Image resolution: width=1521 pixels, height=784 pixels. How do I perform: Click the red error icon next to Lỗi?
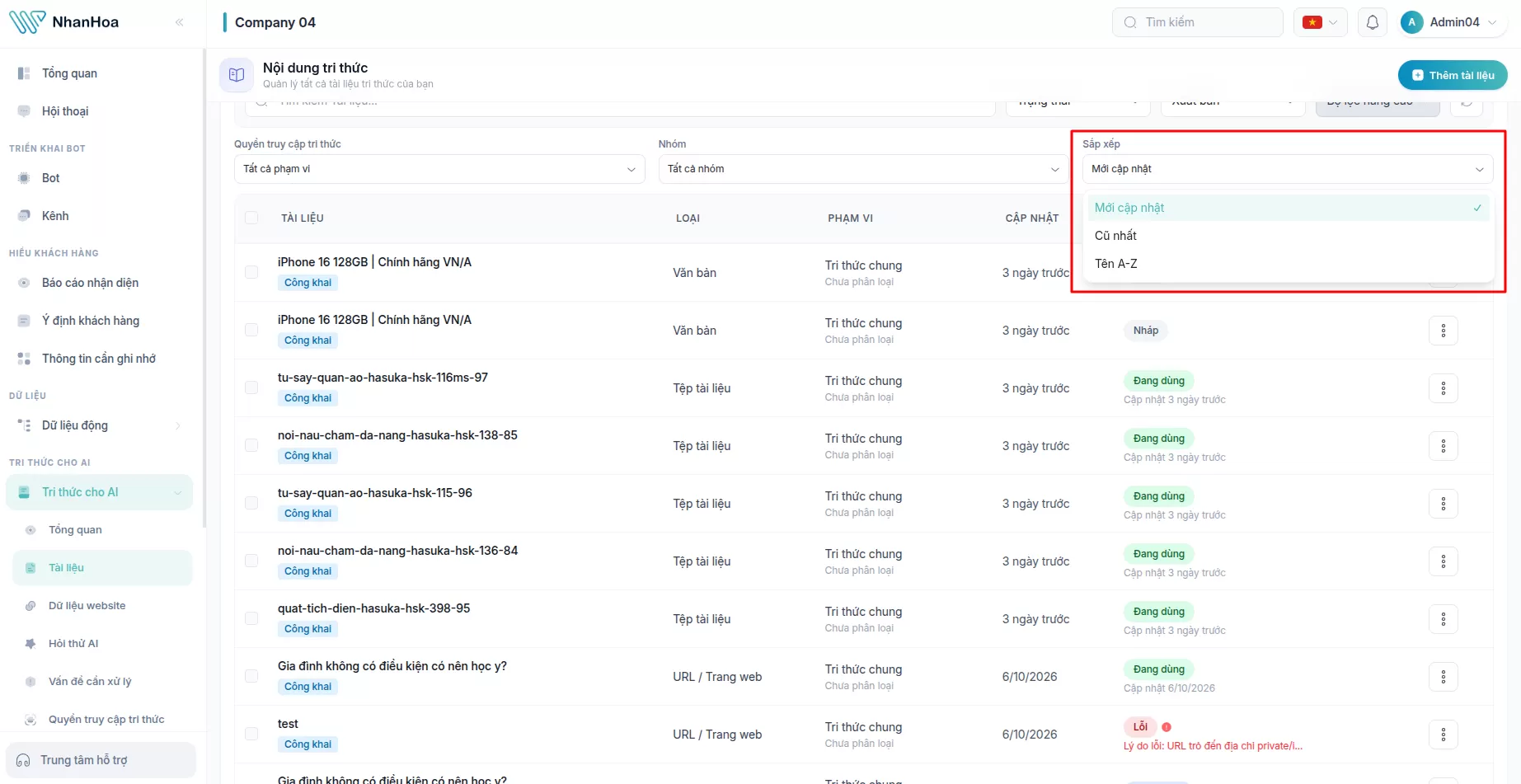tap(1167, 727)
